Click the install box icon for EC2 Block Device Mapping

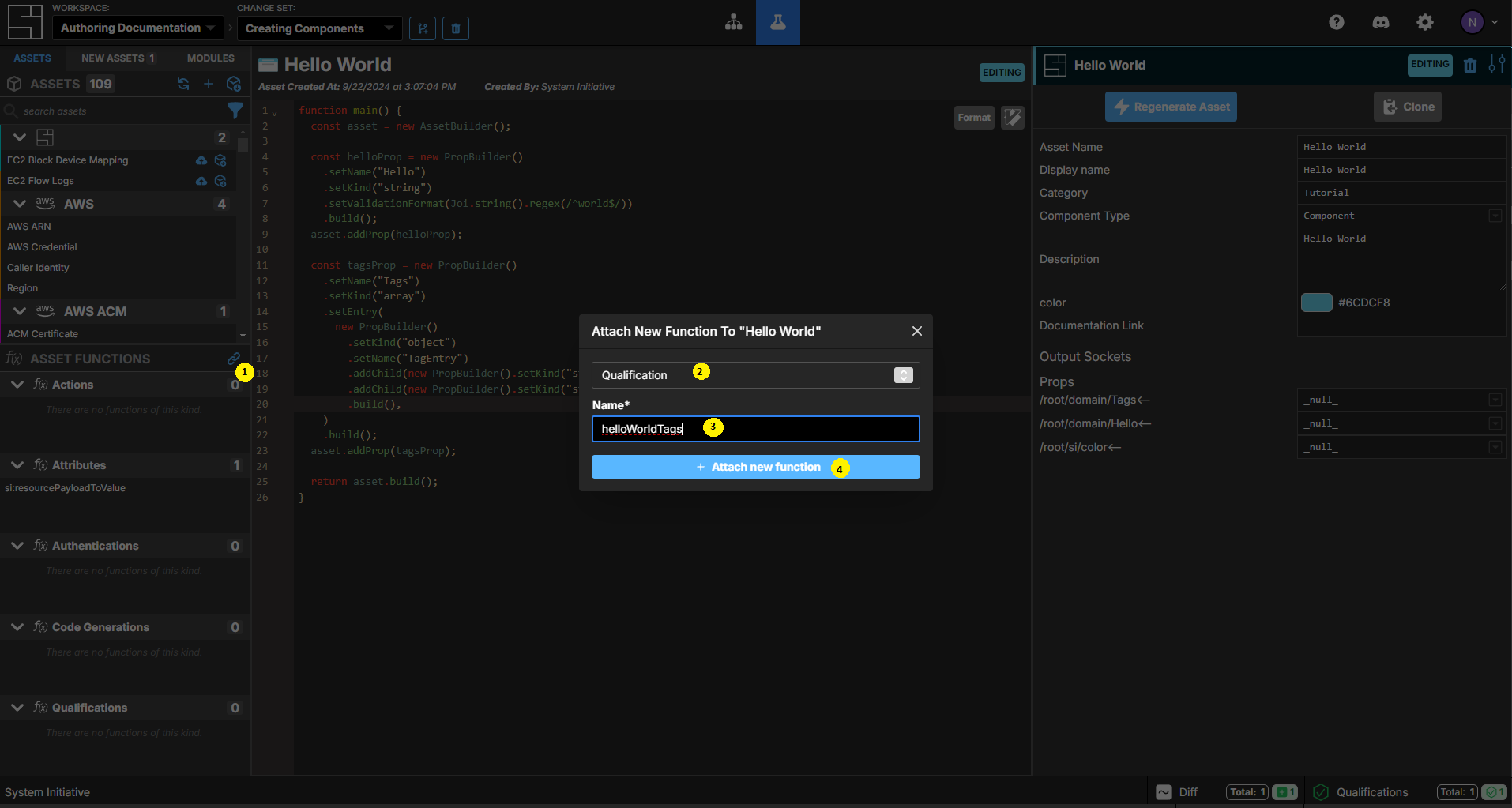click(x=220, y=160)
